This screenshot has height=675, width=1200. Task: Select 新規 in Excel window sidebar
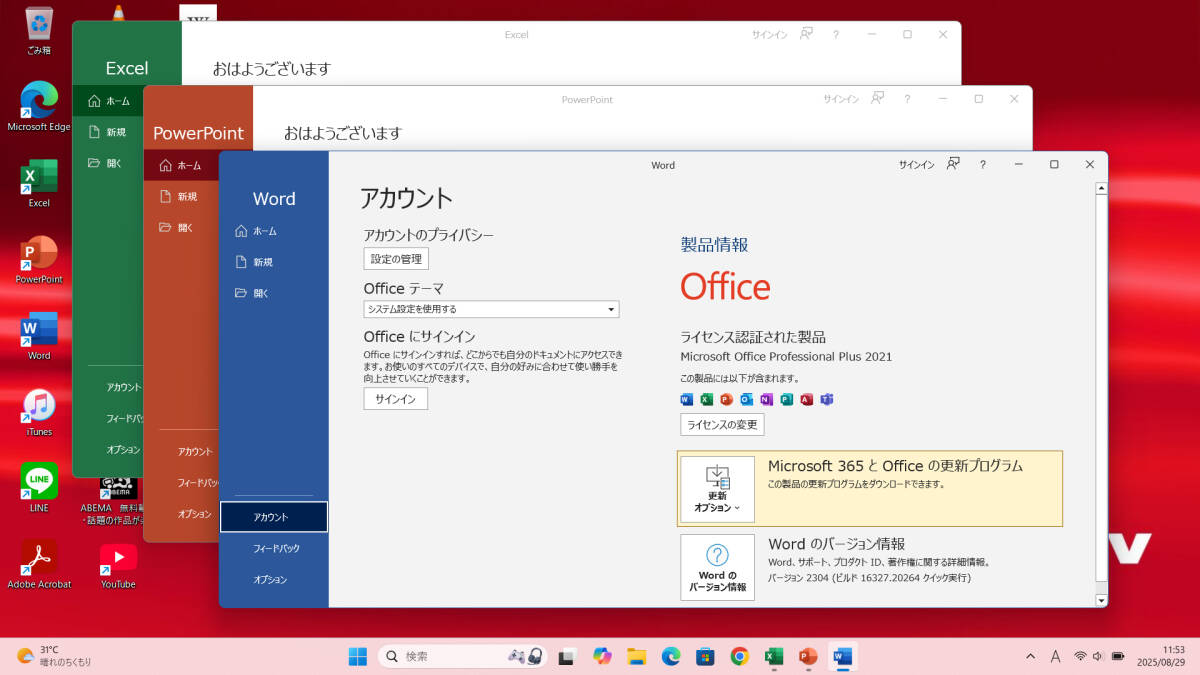[108, 132]
